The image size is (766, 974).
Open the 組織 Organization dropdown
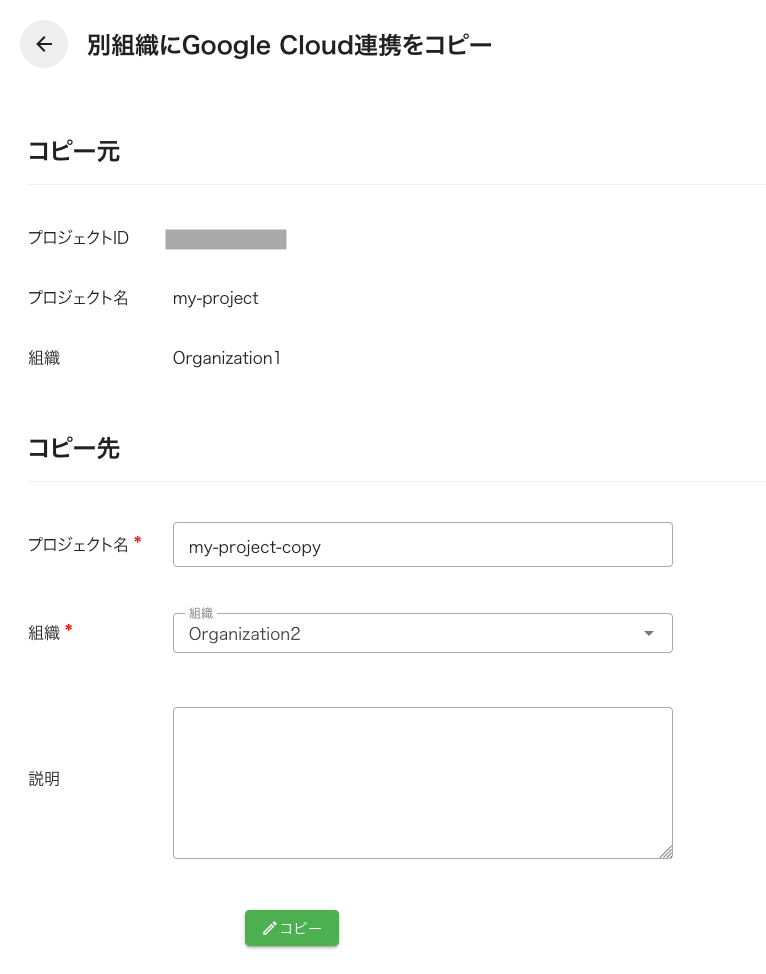422,632
